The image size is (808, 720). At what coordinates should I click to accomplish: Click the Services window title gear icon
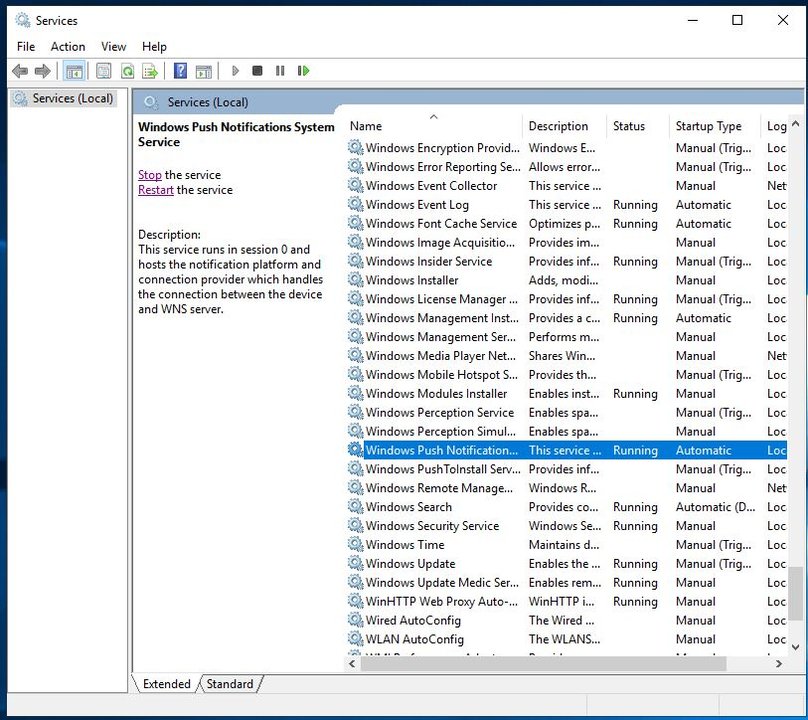(22, 20)
